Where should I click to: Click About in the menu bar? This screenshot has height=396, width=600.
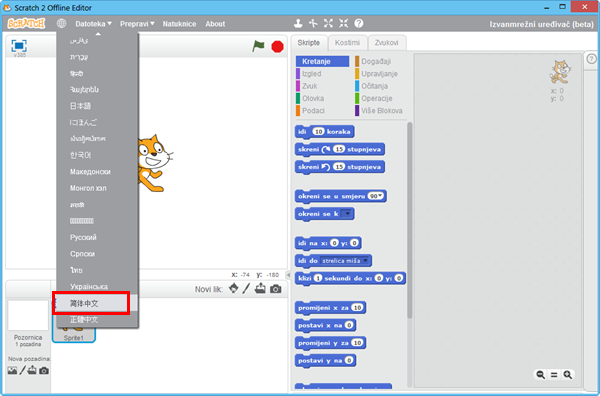[215, 24]
